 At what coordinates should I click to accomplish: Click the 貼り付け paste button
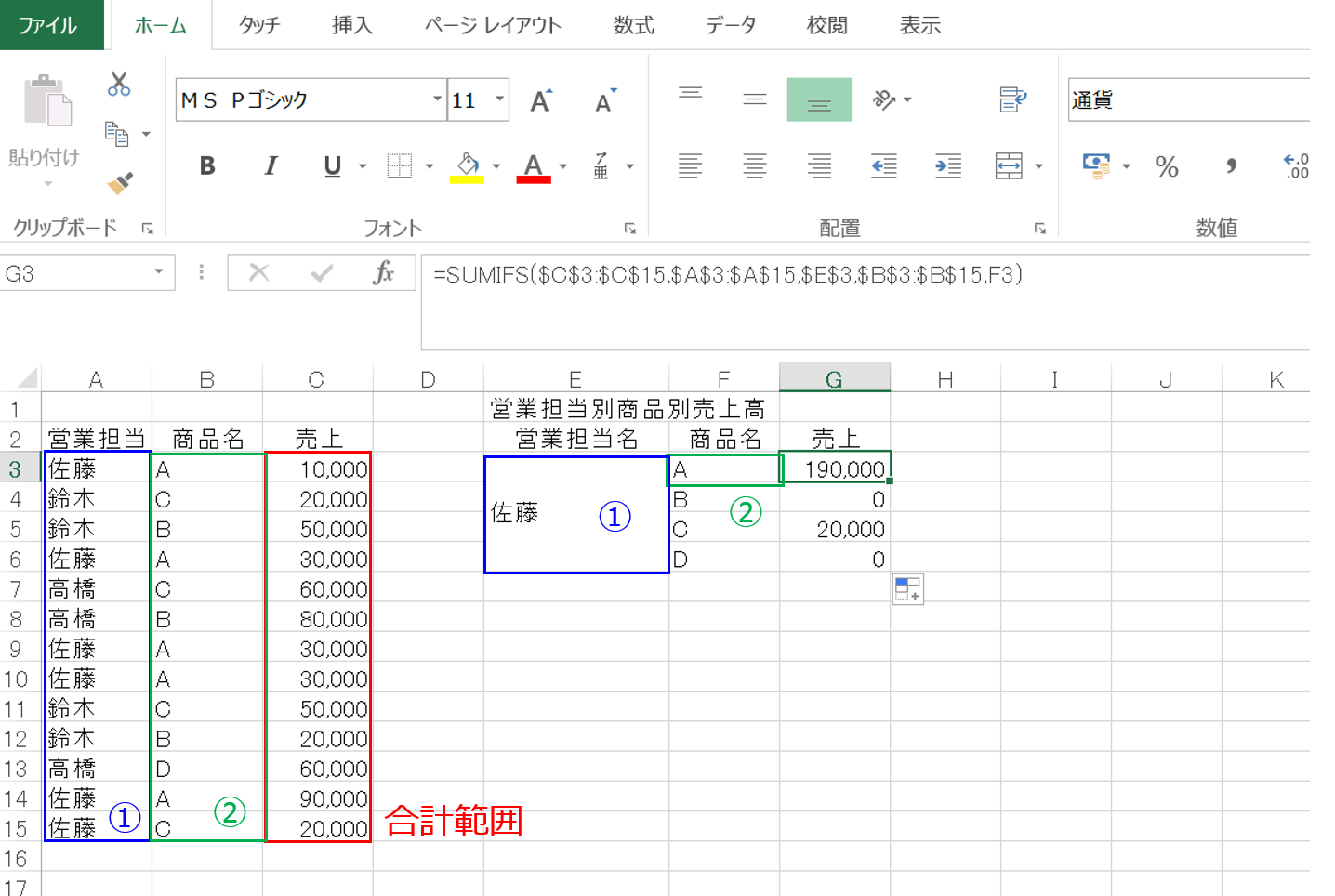pyautogui.click(x=45, y=121)
